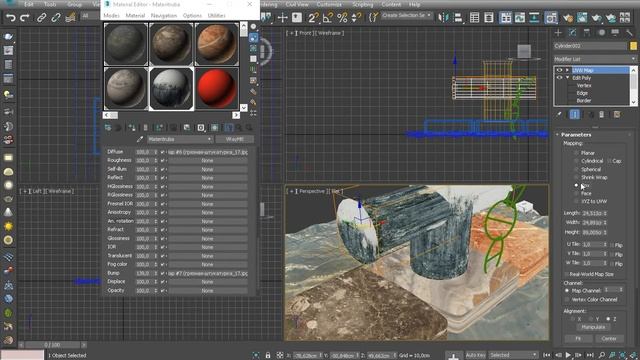Open the Rendered Frame Window icon
This screenshot has height=360, width=640.
pyautogui.click(x=582, y=18)
